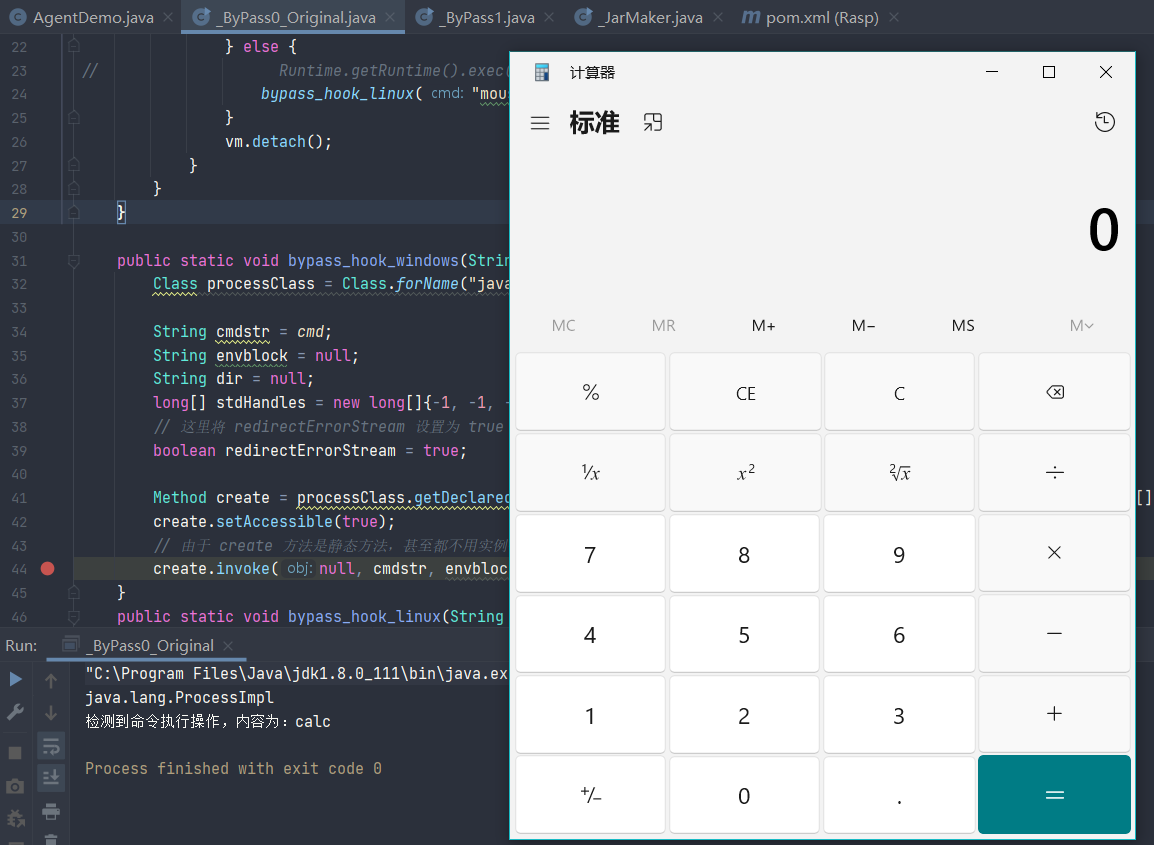Open the calculator history clock icon

coord(1104,123)
